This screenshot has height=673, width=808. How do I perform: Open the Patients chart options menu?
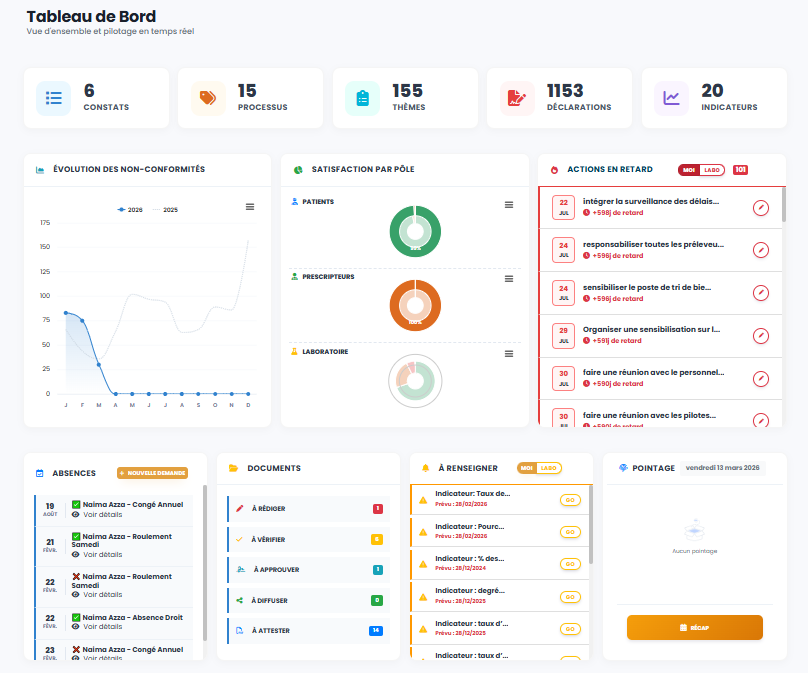[509, 205]
